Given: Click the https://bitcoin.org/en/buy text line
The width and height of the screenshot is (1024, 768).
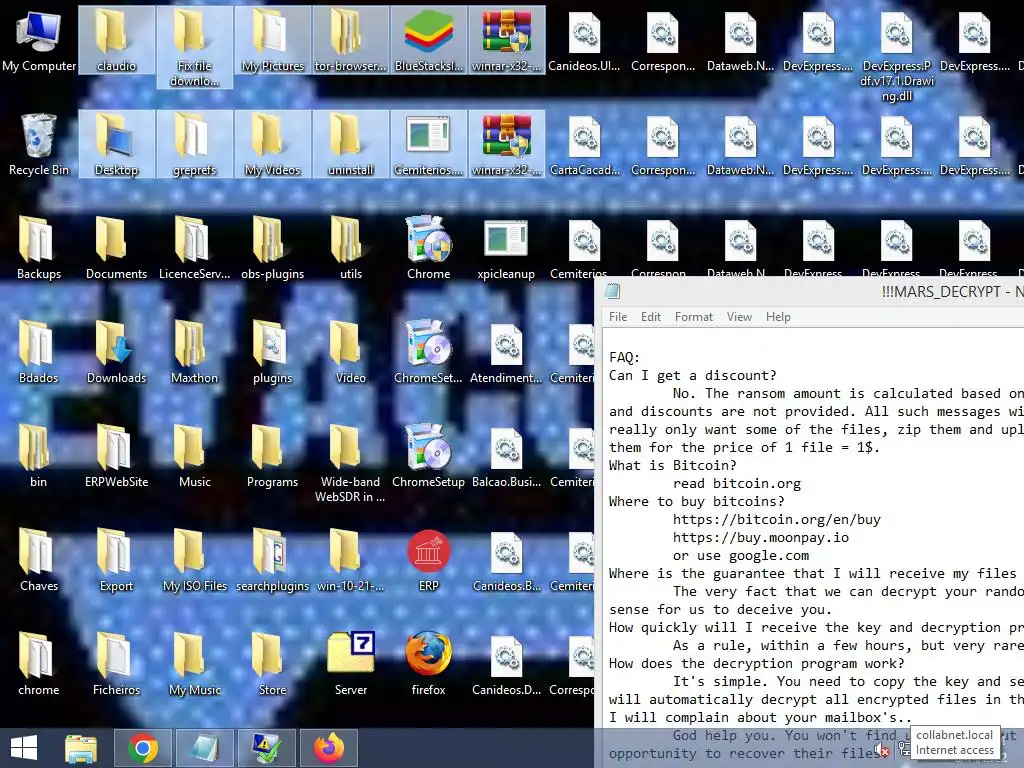Looking at the screenshot, I should [x=776, y=519].
